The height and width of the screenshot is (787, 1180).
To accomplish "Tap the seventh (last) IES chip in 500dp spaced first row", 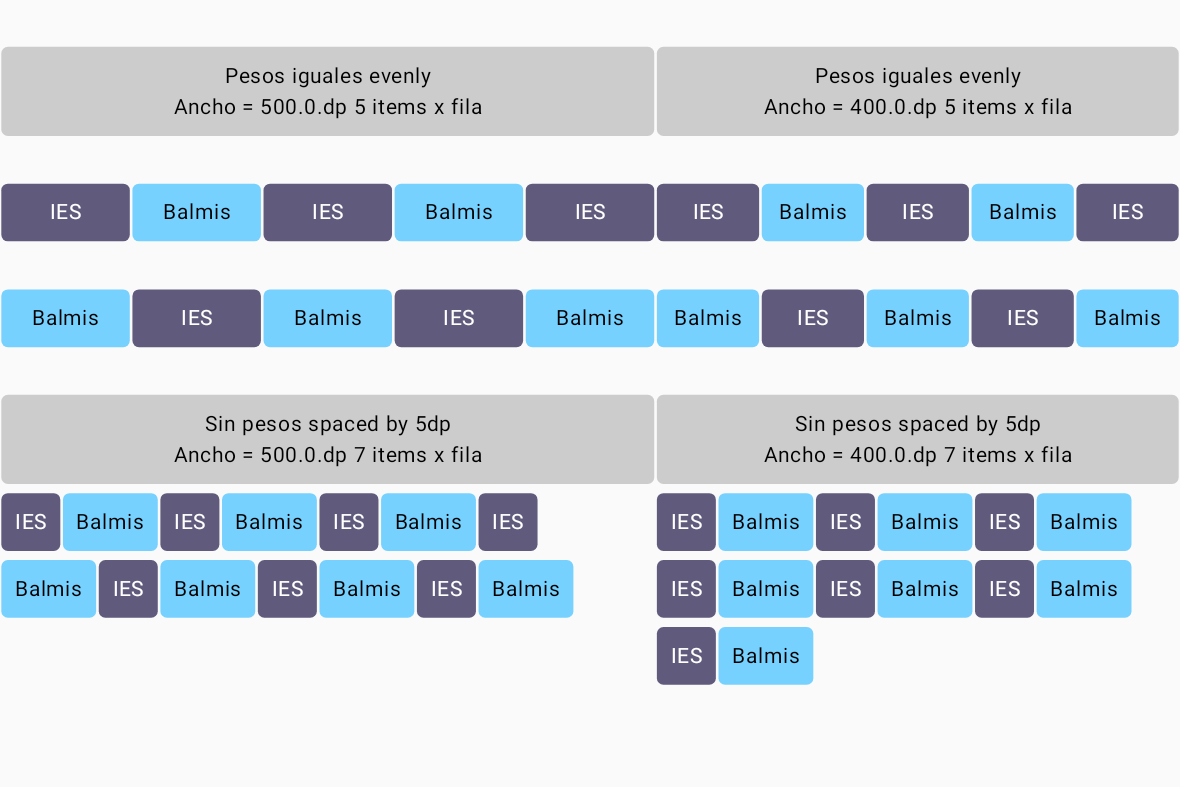I will tap(508, 522).
